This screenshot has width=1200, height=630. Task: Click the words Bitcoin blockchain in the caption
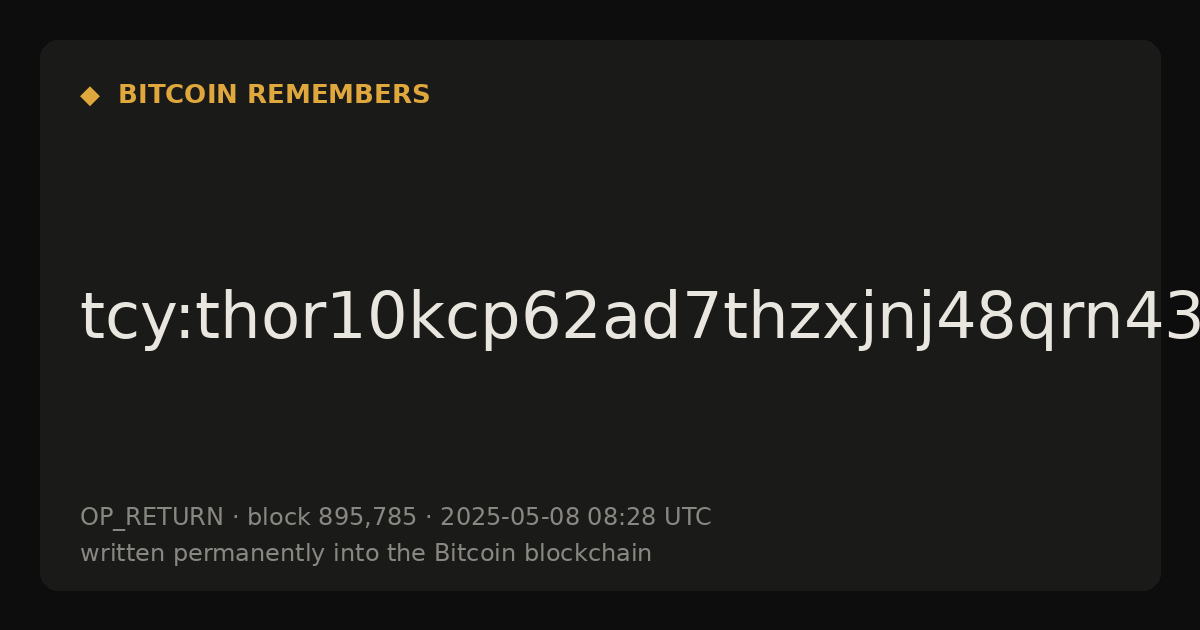pyautogui.click(x=543, y=554)
